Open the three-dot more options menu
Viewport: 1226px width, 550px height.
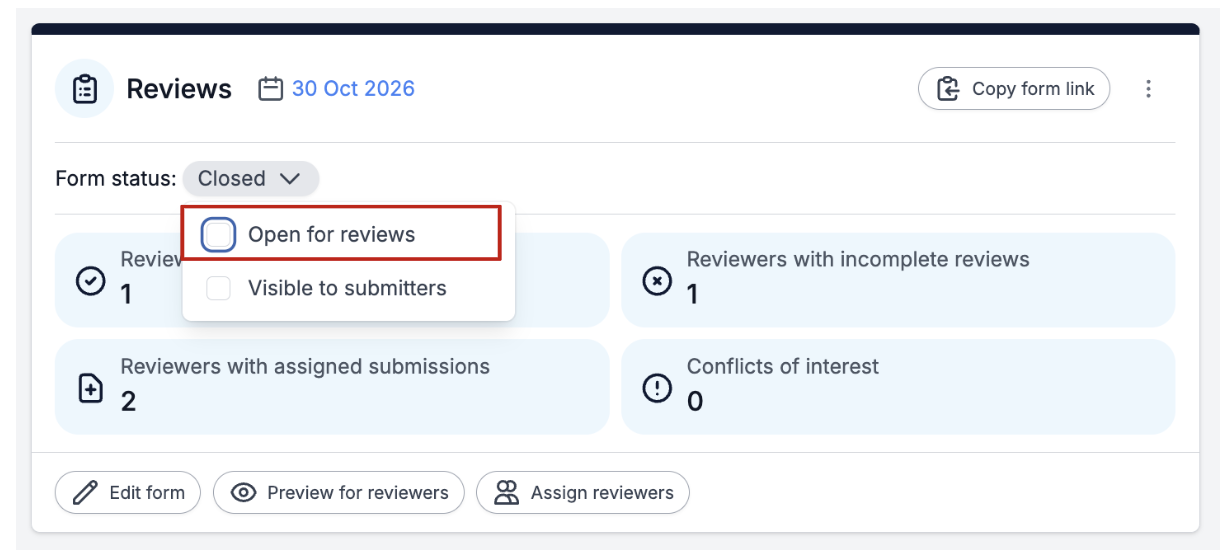[1148, 89]
